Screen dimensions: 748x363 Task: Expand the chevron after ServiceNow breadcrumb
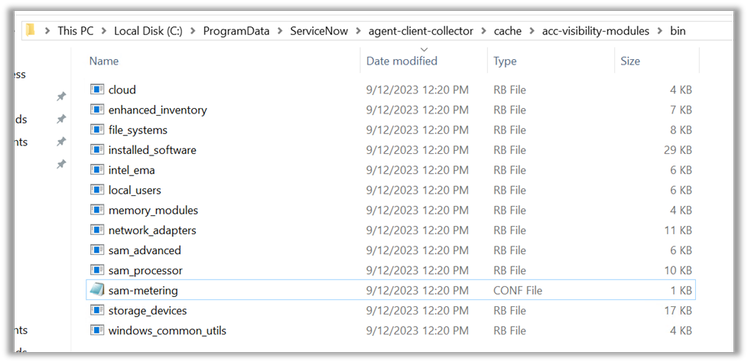358,31
